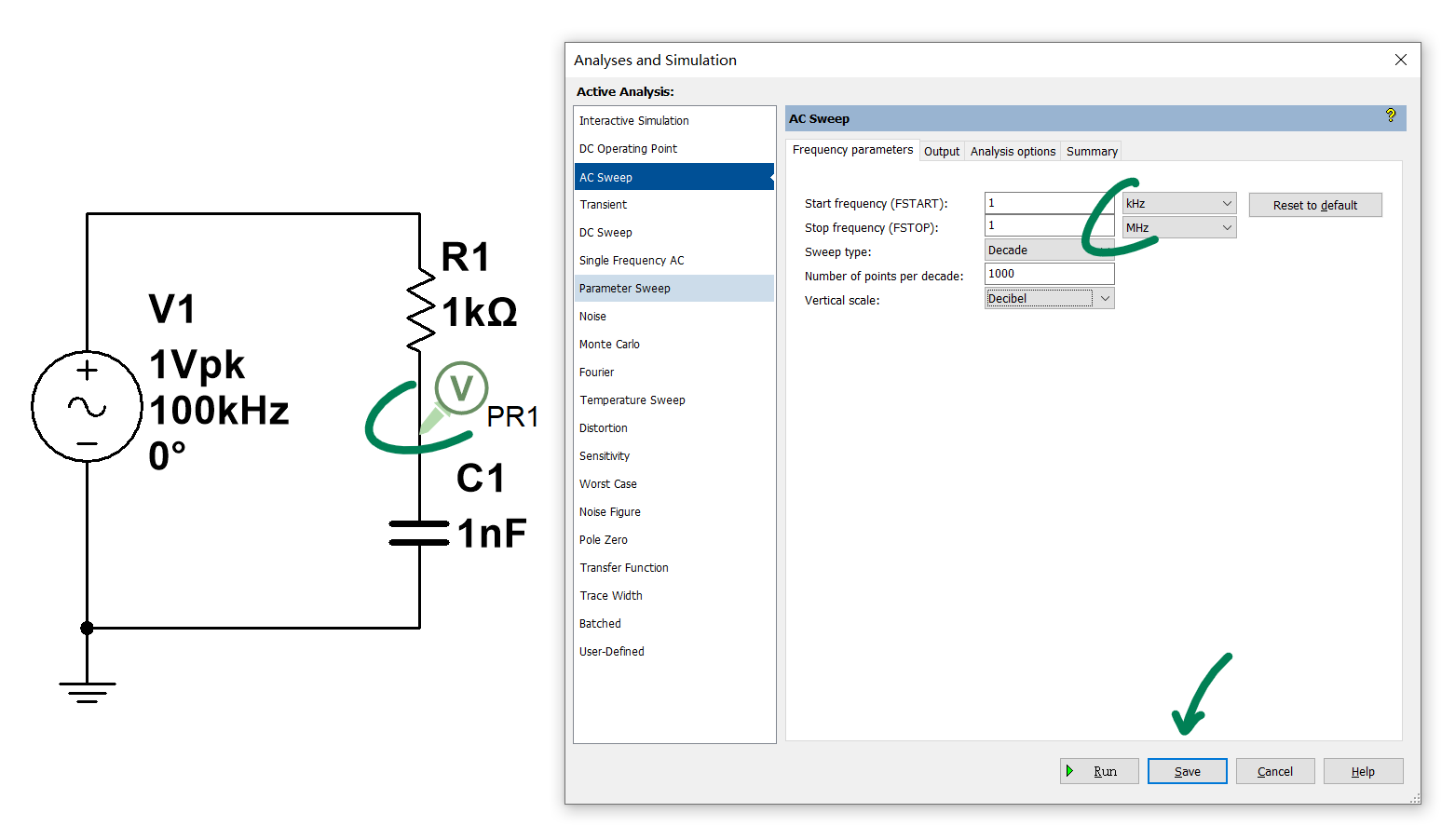Close the Analyses and Simulation dialog
The height and width of the screenshot is (840, 1455).
pos(1400,60)
